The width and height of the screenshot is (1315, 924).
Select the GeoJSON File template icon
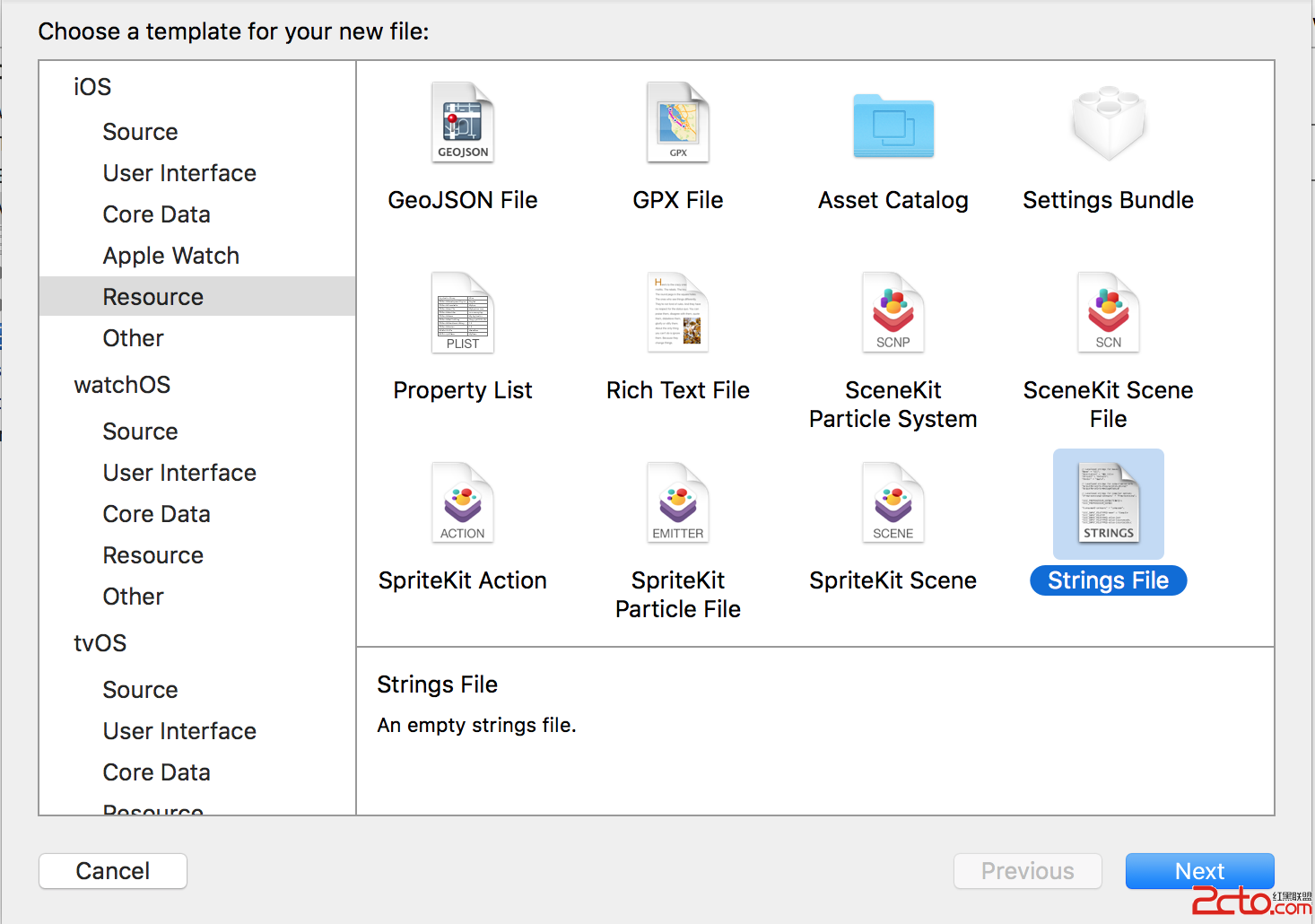point(463,123)
